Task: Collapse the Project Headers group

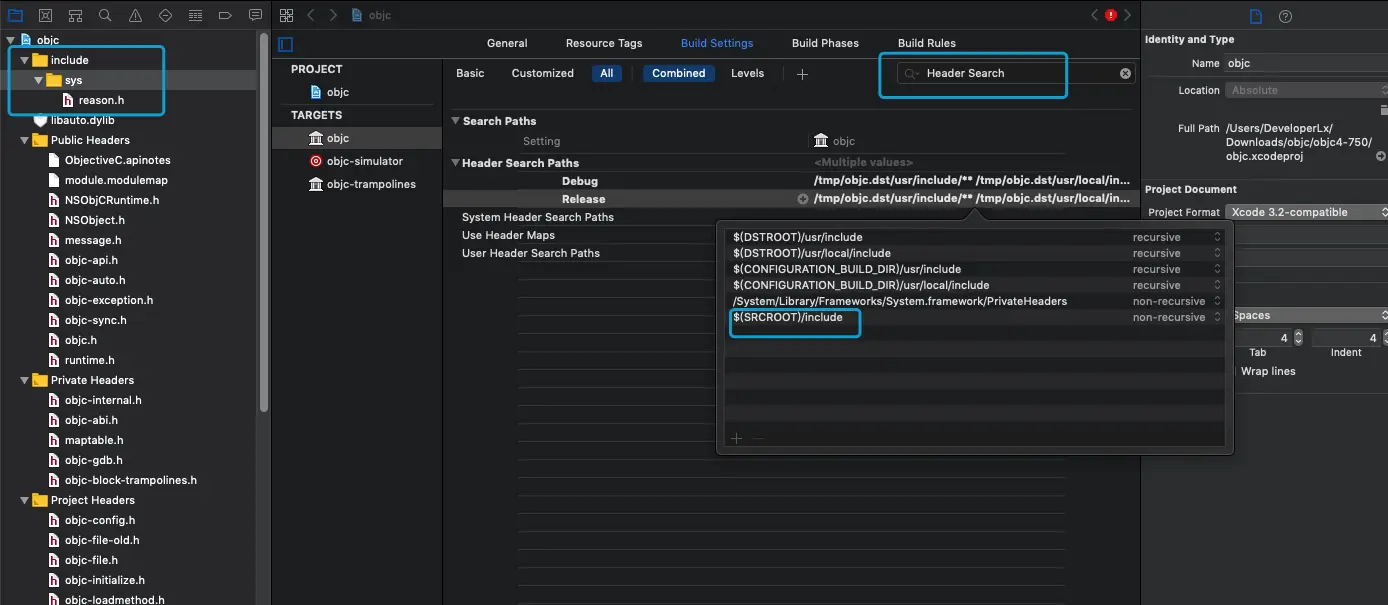Action: [x=25, y=500]
